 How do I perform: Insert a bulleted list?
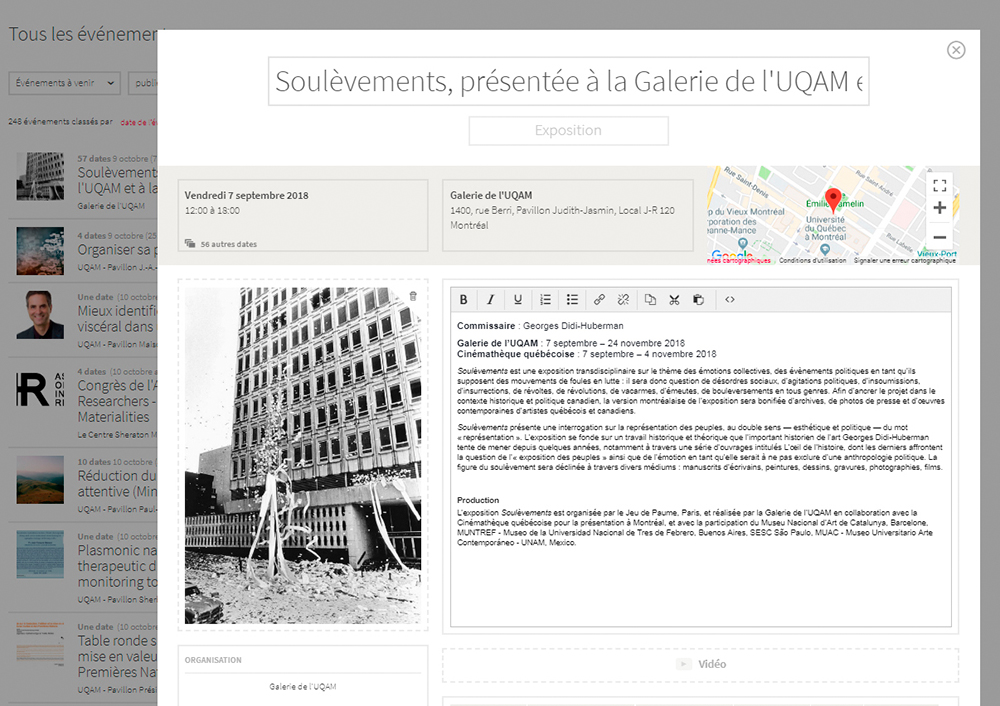point(572,299)
